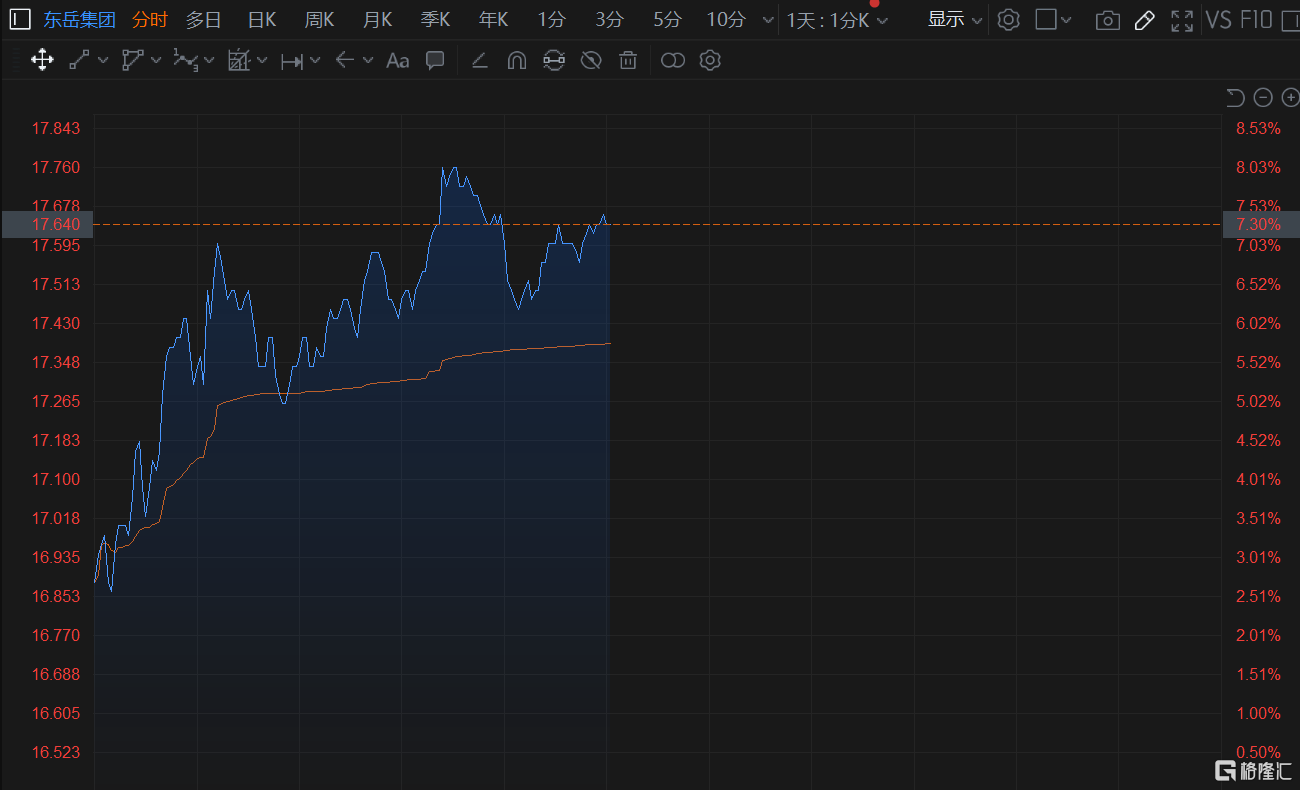Take a chart screenshot with camera icon

(1107, 20)
